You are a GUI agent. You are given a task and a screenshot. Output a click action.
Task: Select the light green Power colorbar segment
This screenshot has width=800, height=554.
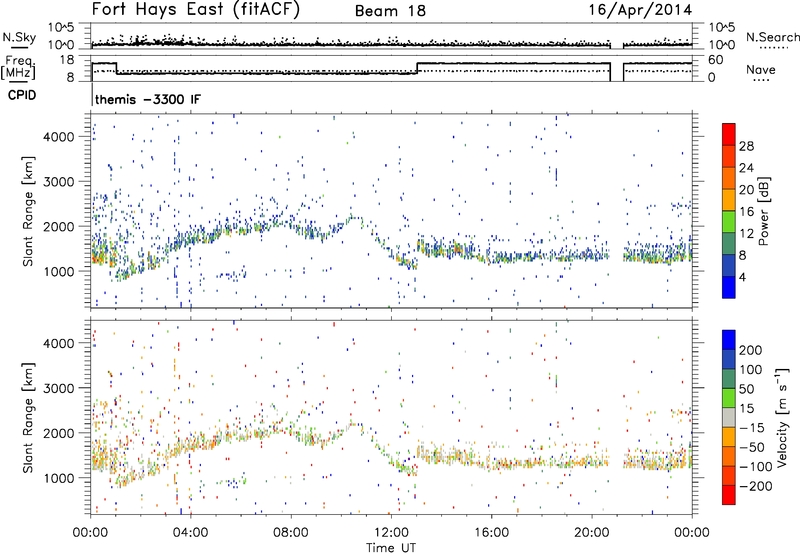coord(729,221)
